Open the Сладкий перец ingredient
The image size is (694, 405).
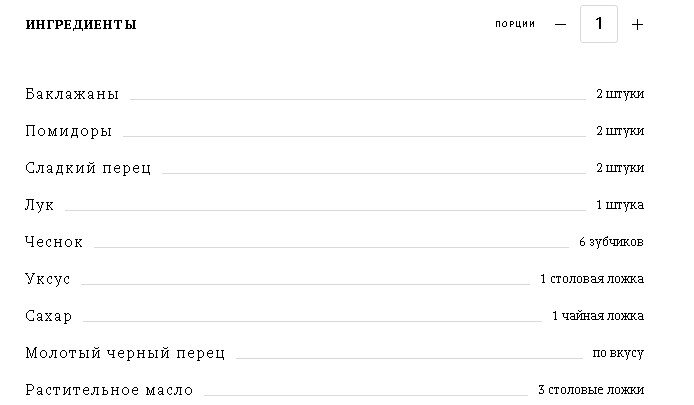(88, 168)
